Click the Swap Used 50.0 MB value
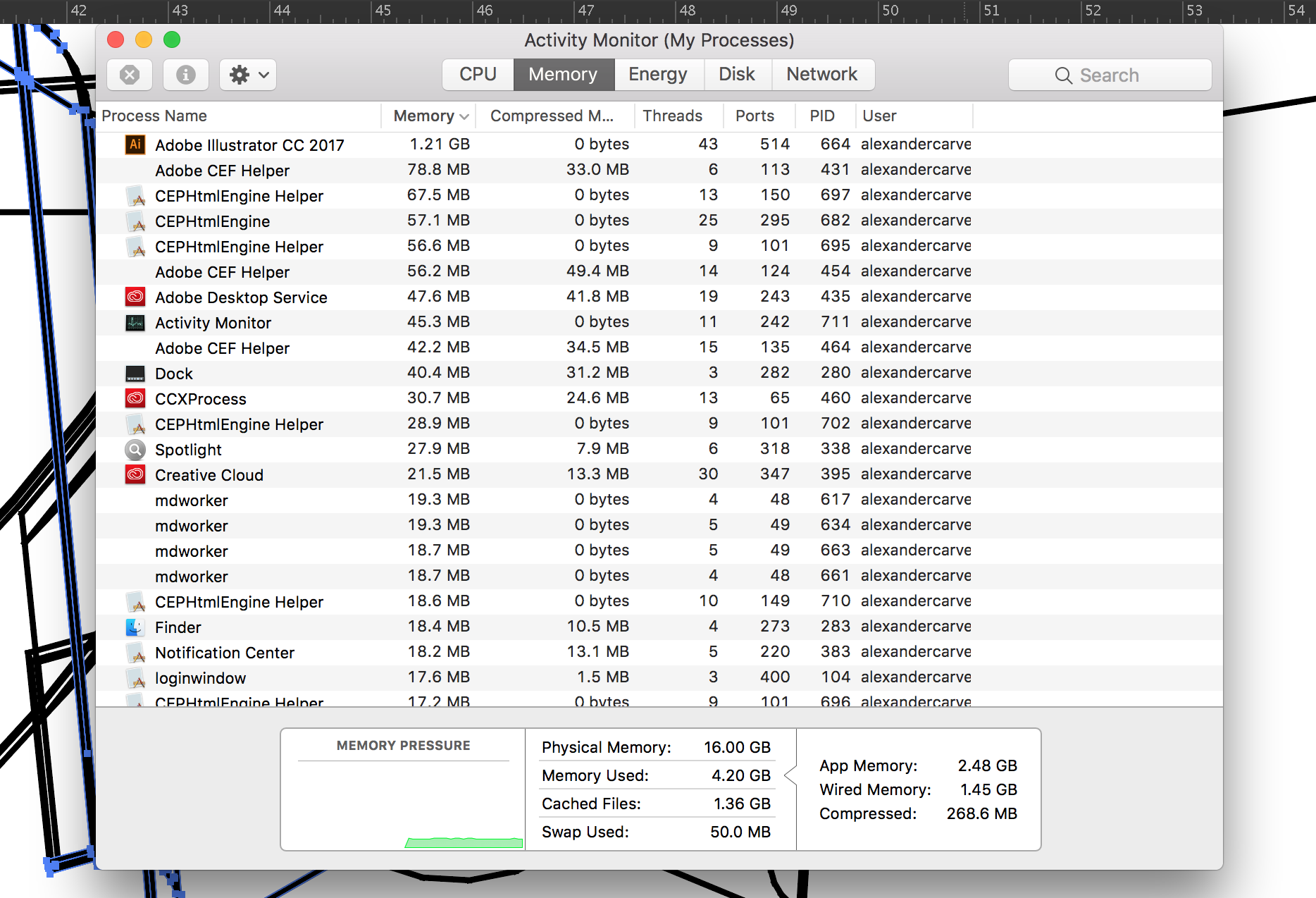Image resolution: width=1316 pixels, height=898 pixels. 740,832
